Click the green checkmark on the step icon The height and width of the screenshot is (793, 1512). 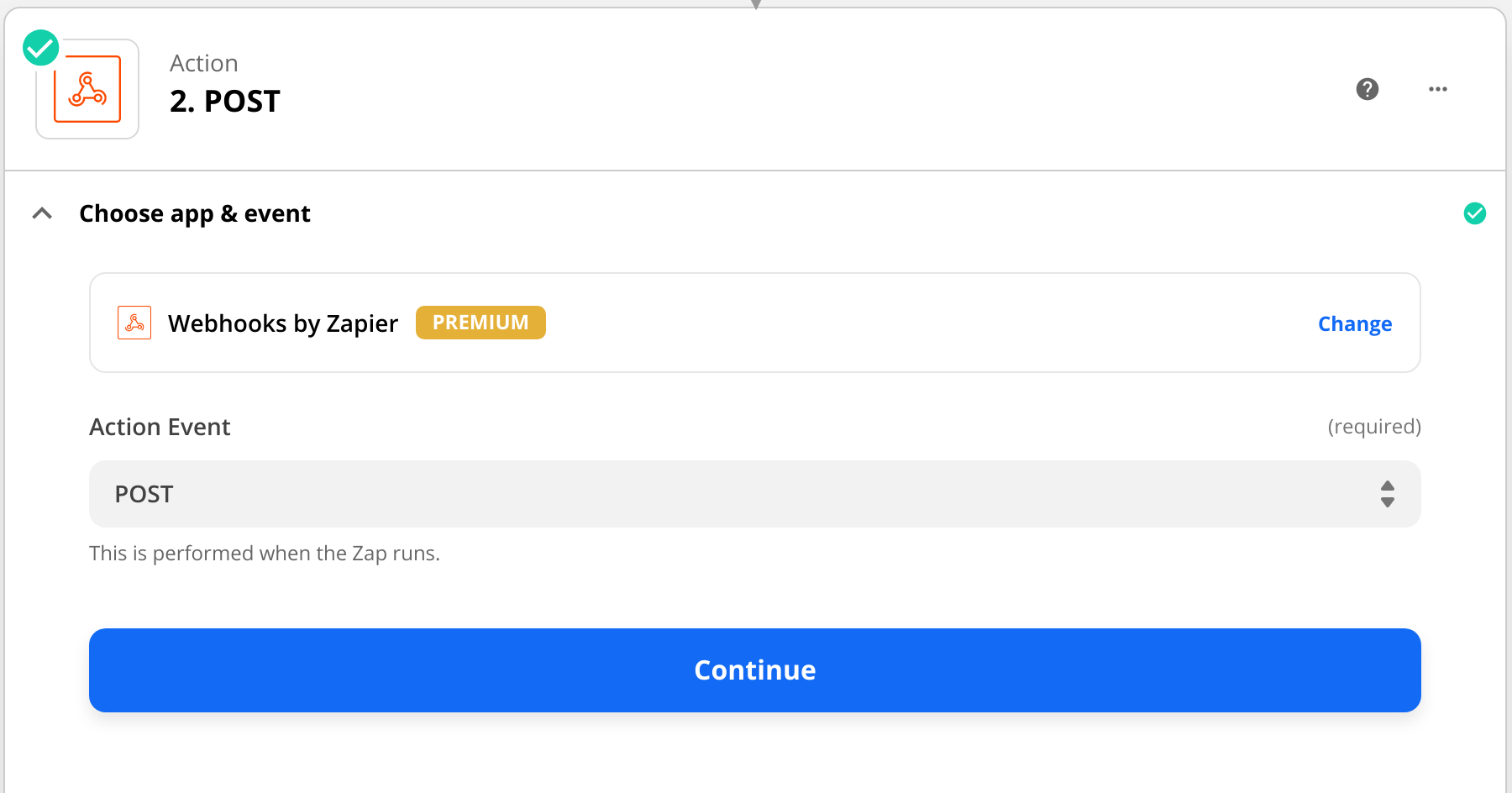pyautogui.click(x=40, y=48)
